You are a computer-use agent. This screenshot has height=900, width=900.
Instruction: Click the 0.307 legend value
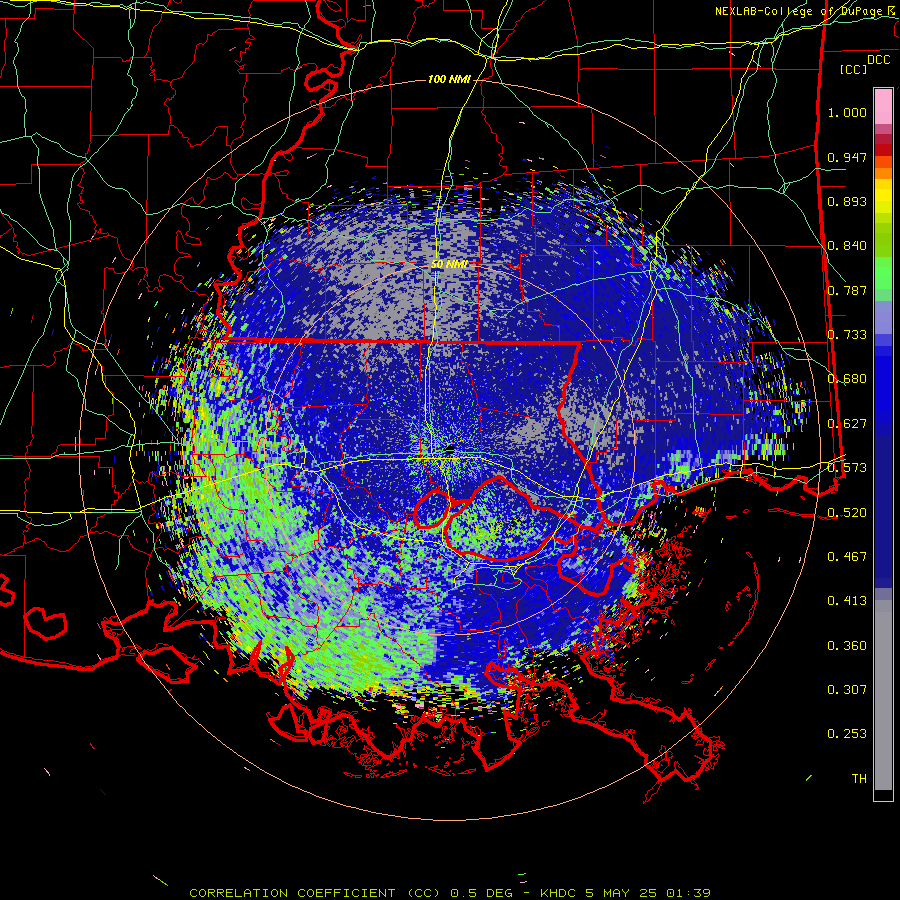coord(847,690)
